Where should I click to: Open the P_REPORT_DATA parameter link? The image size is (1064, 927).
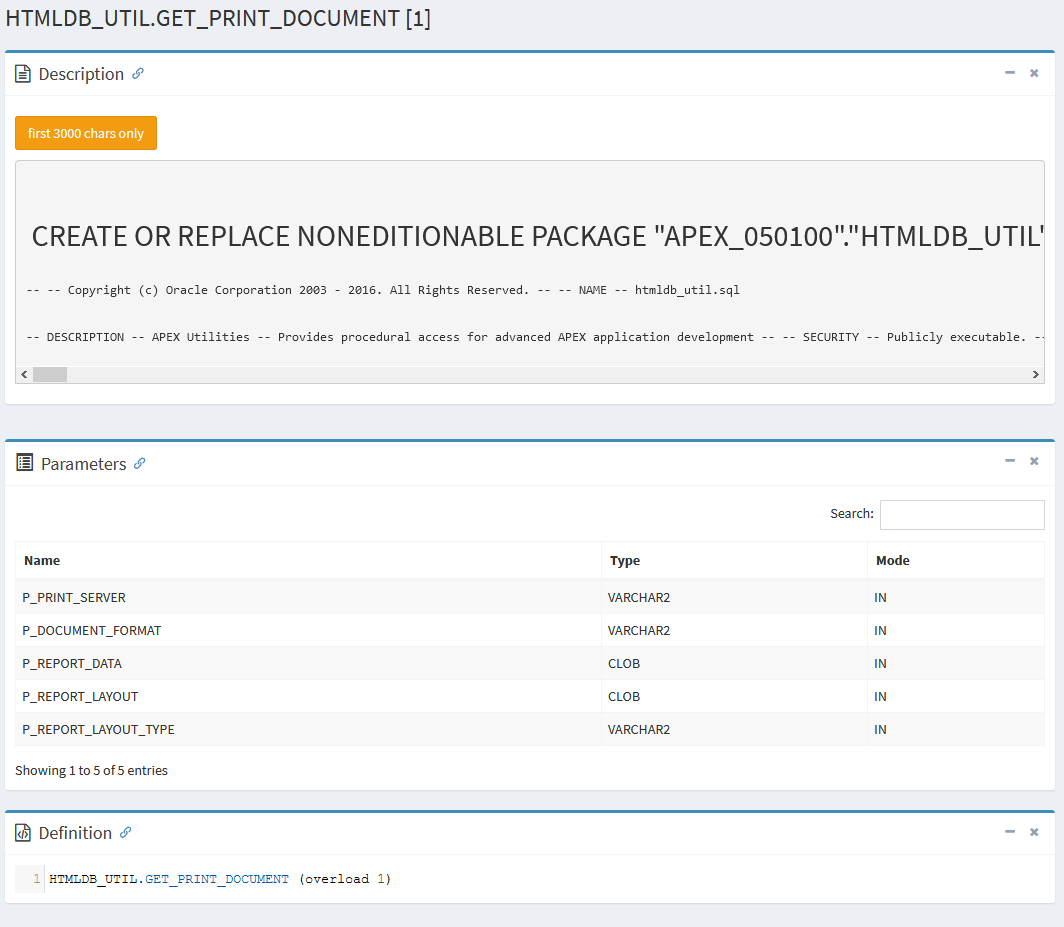click(x=71, y=663)
